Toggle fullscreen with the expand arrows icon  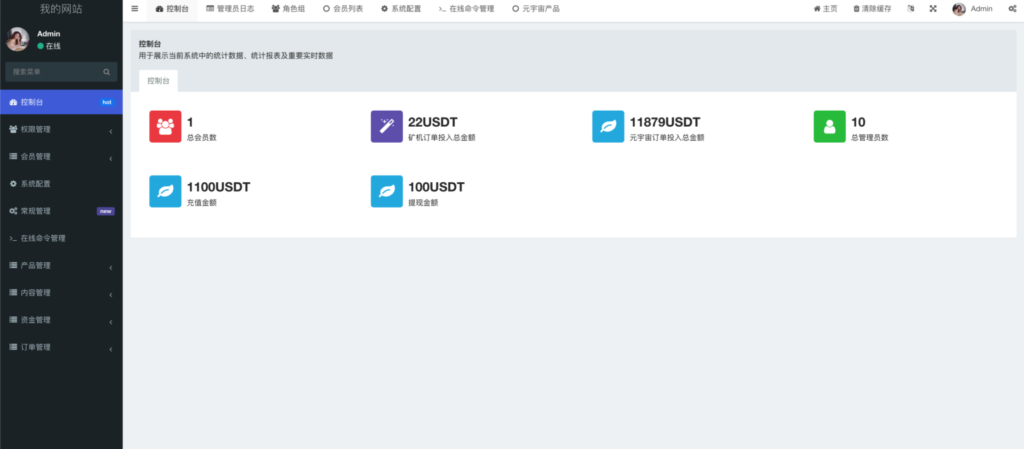coord(933,9)
